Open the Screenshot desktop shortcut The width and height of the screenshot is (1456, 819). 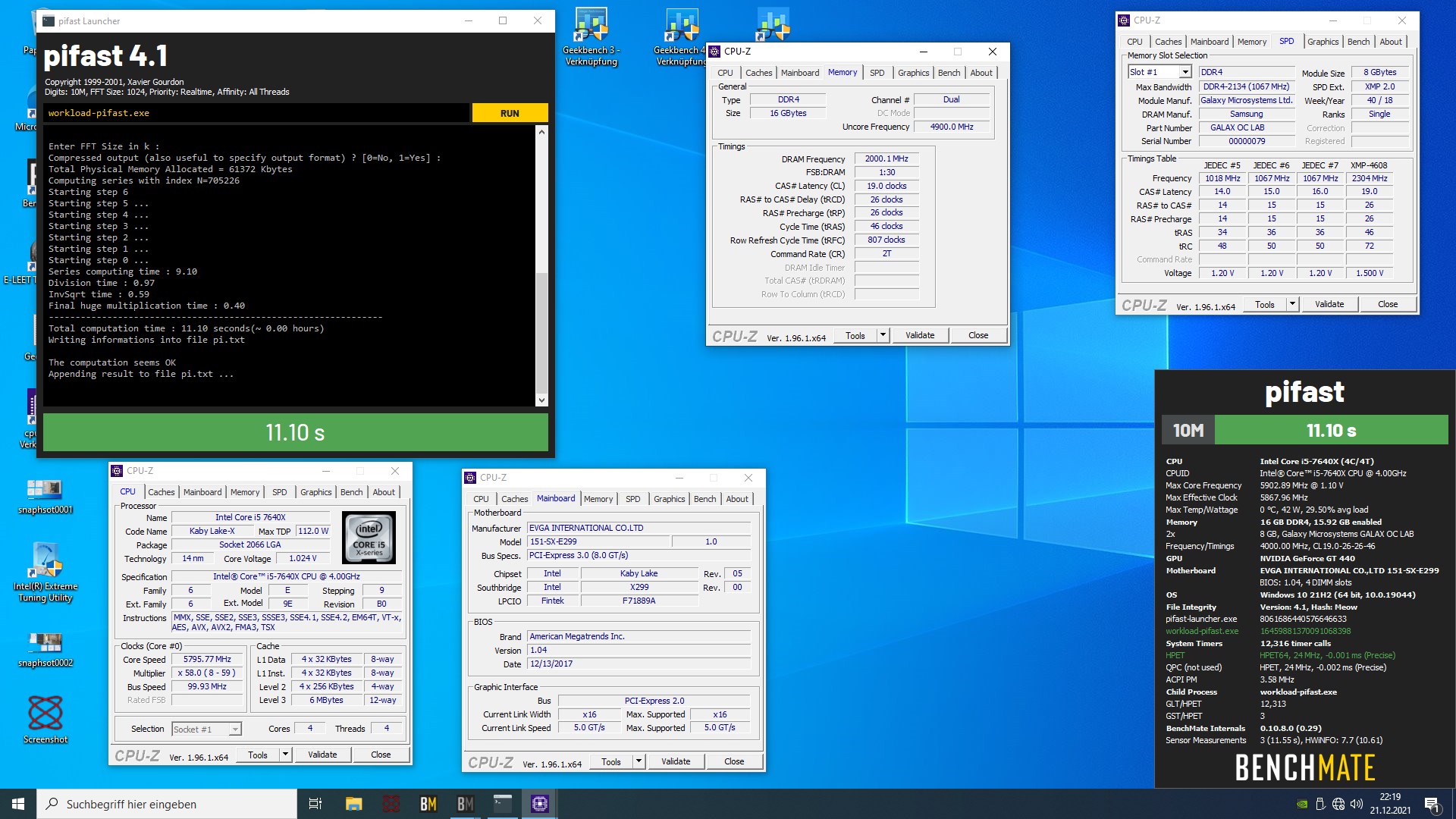pos(45,719)
